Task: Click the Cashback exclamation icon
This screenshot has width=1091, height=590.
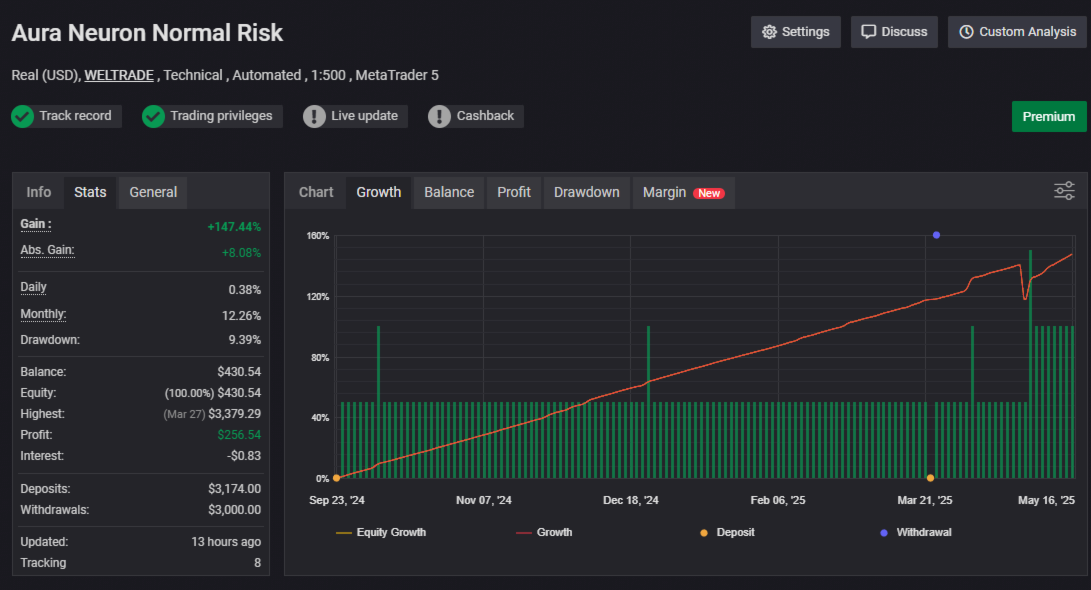Action: pyautogui.click(x=439, y=116)
